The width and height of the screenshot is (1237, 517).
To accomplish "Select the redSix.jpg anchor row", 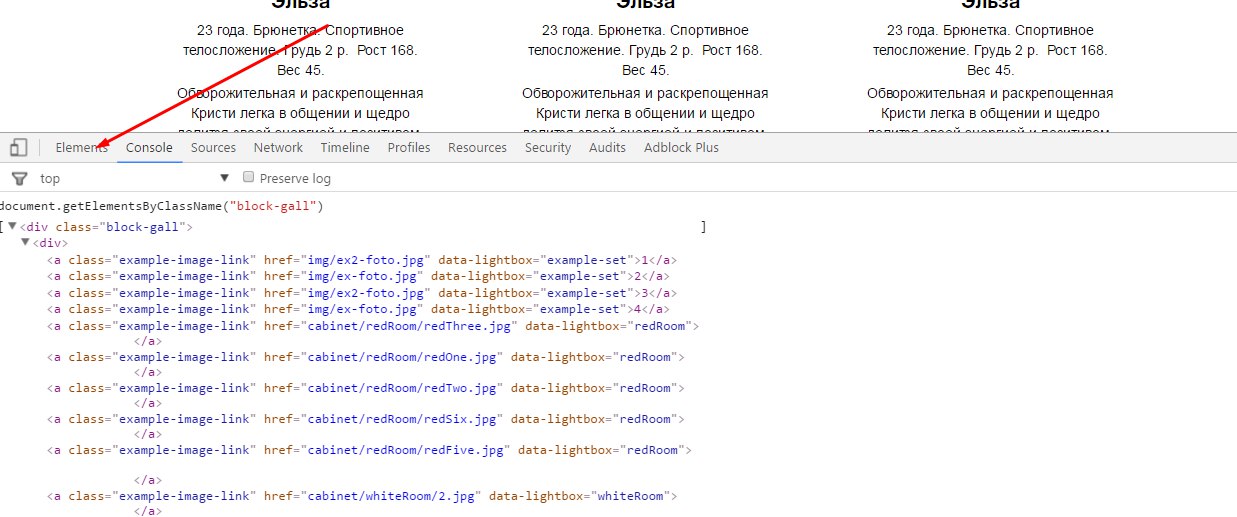I will tap(366, 418).
